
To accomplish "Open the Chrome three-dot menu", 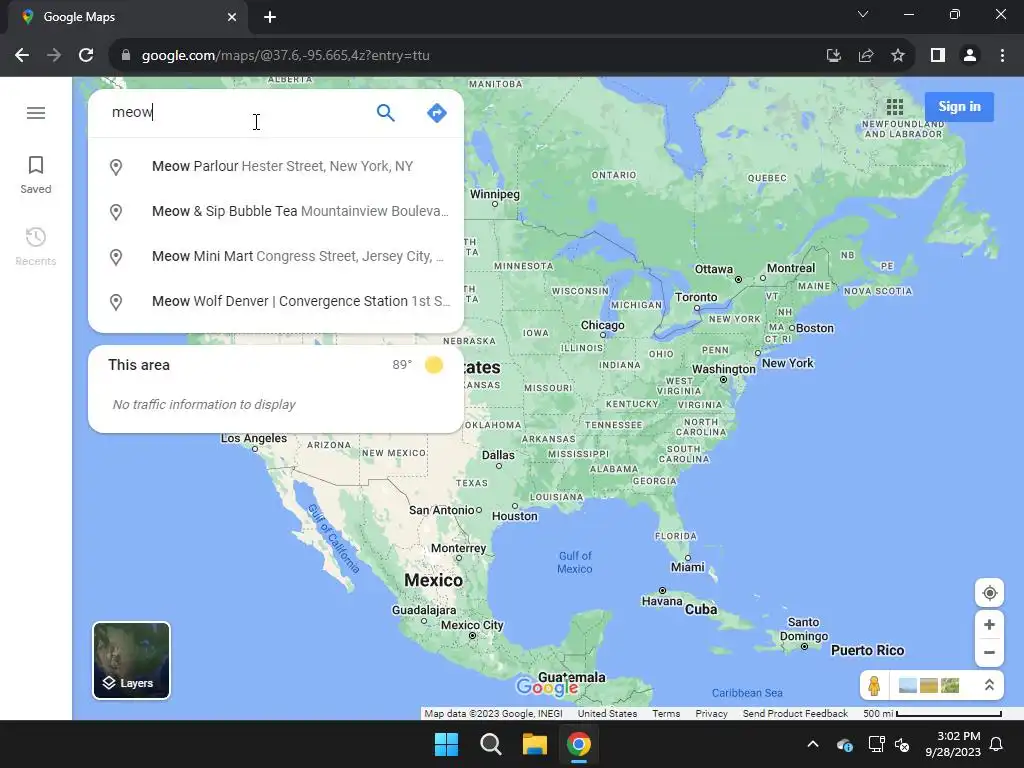I will 1002,56.
